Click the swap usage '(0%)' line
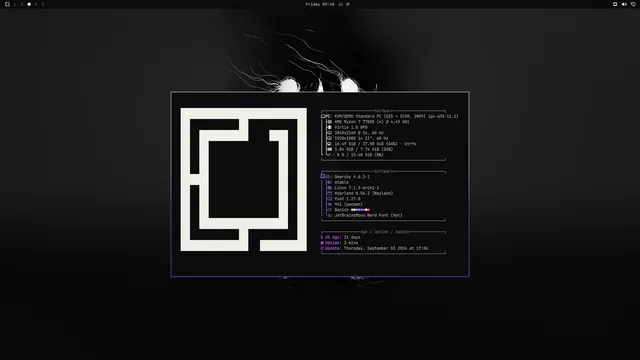The width and height of the screenshot is (640, 360). click(x=360, y=155)
